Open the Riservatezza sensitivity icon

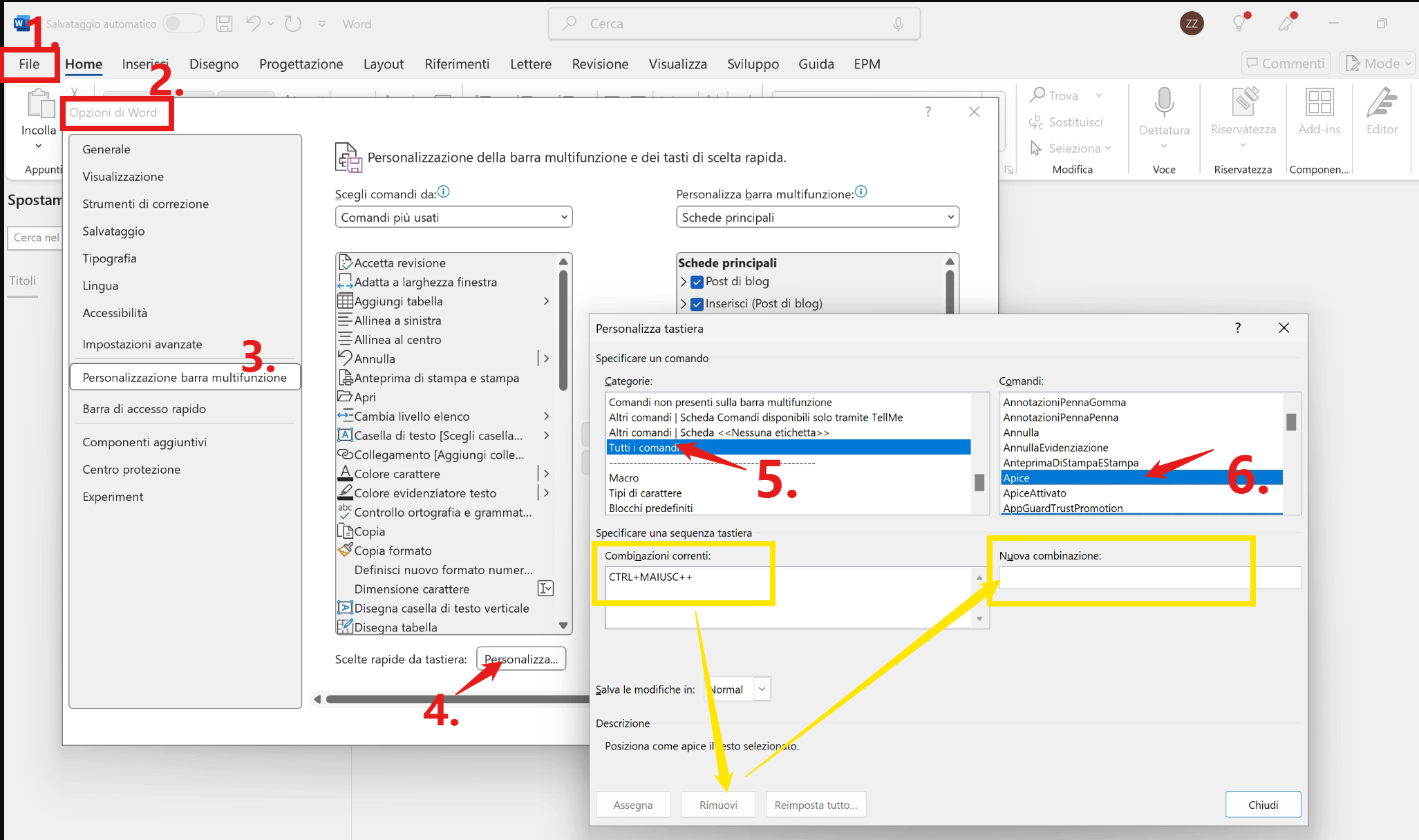pyautogui.click(x=1245, y=102)
